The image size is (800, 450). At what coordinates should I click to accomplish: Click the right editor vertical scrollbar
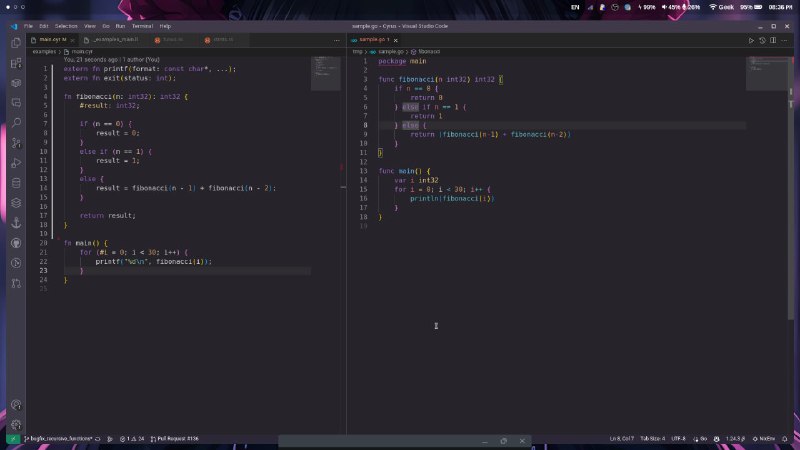[x=791, y=189]
